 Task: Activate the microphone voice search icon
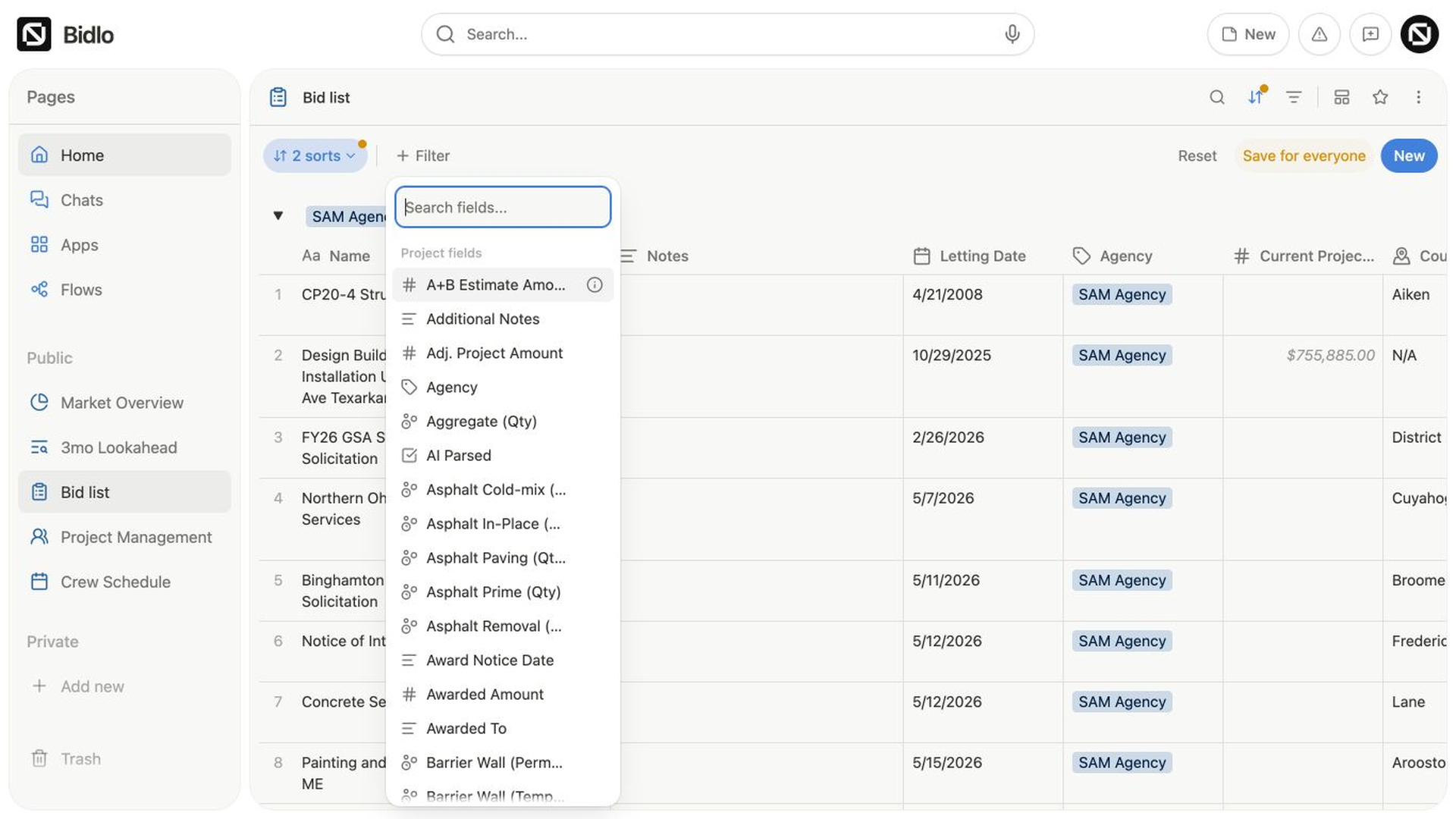point(1012,34)
